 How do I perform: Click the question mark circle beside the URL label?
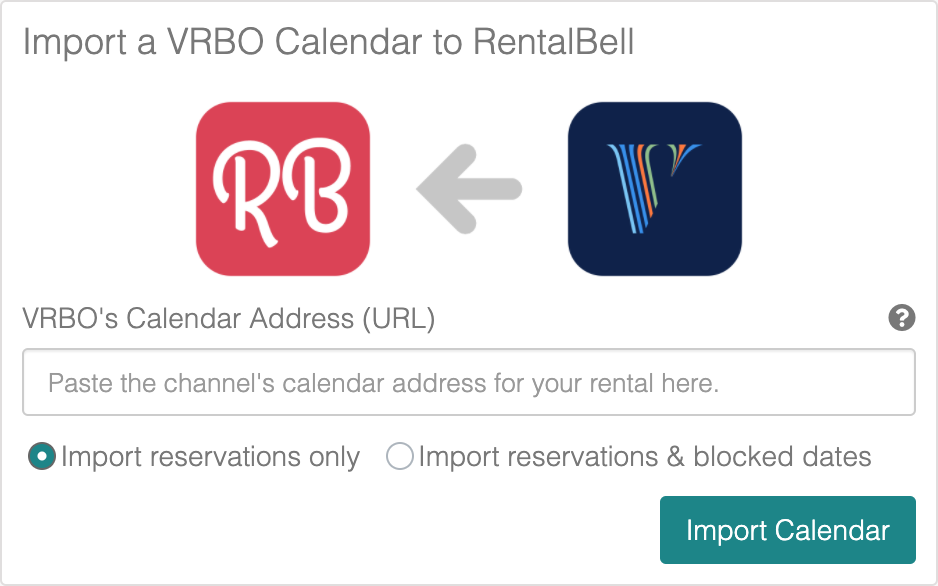[x=902, y=318]
